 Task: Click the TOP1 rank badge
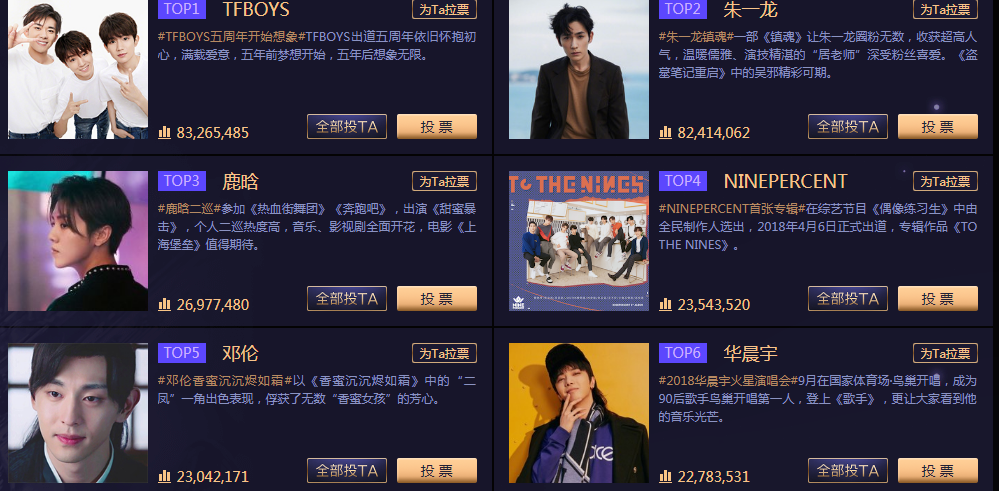(182, 9)
